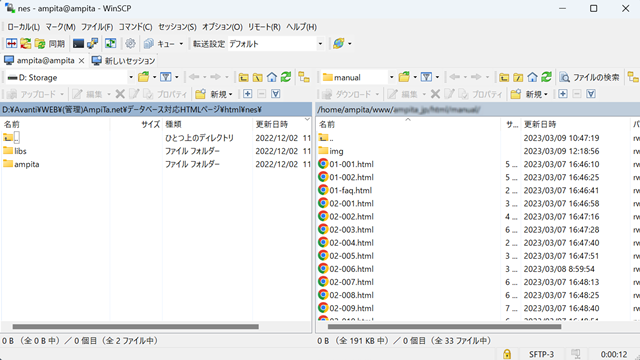Open in PuTTY icon in toolbar
The image size is (640, 360).
tap(93, 43)
